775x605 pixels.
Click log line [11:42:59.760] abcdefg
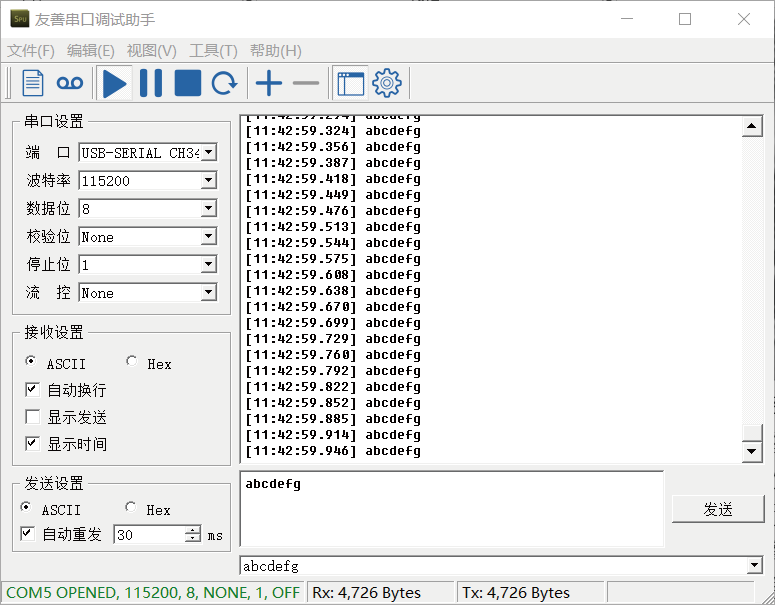[x=333, y=355]
